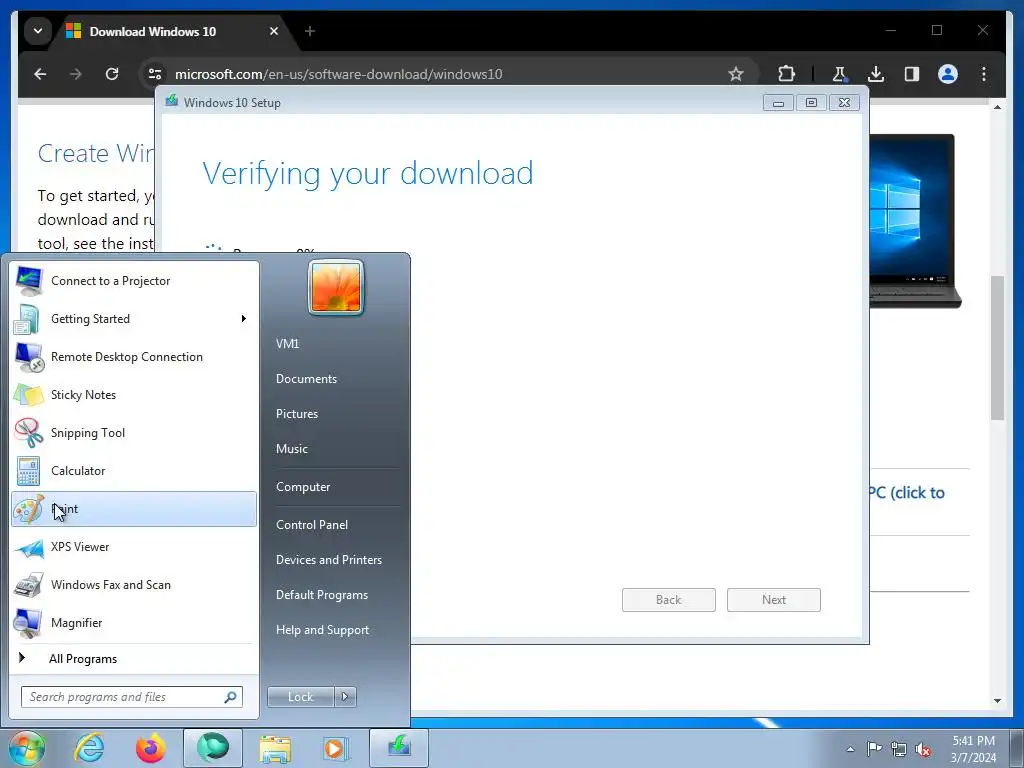Switch to the green browser taskbar button
This screenshot has width=1024, height=768.
213,748
